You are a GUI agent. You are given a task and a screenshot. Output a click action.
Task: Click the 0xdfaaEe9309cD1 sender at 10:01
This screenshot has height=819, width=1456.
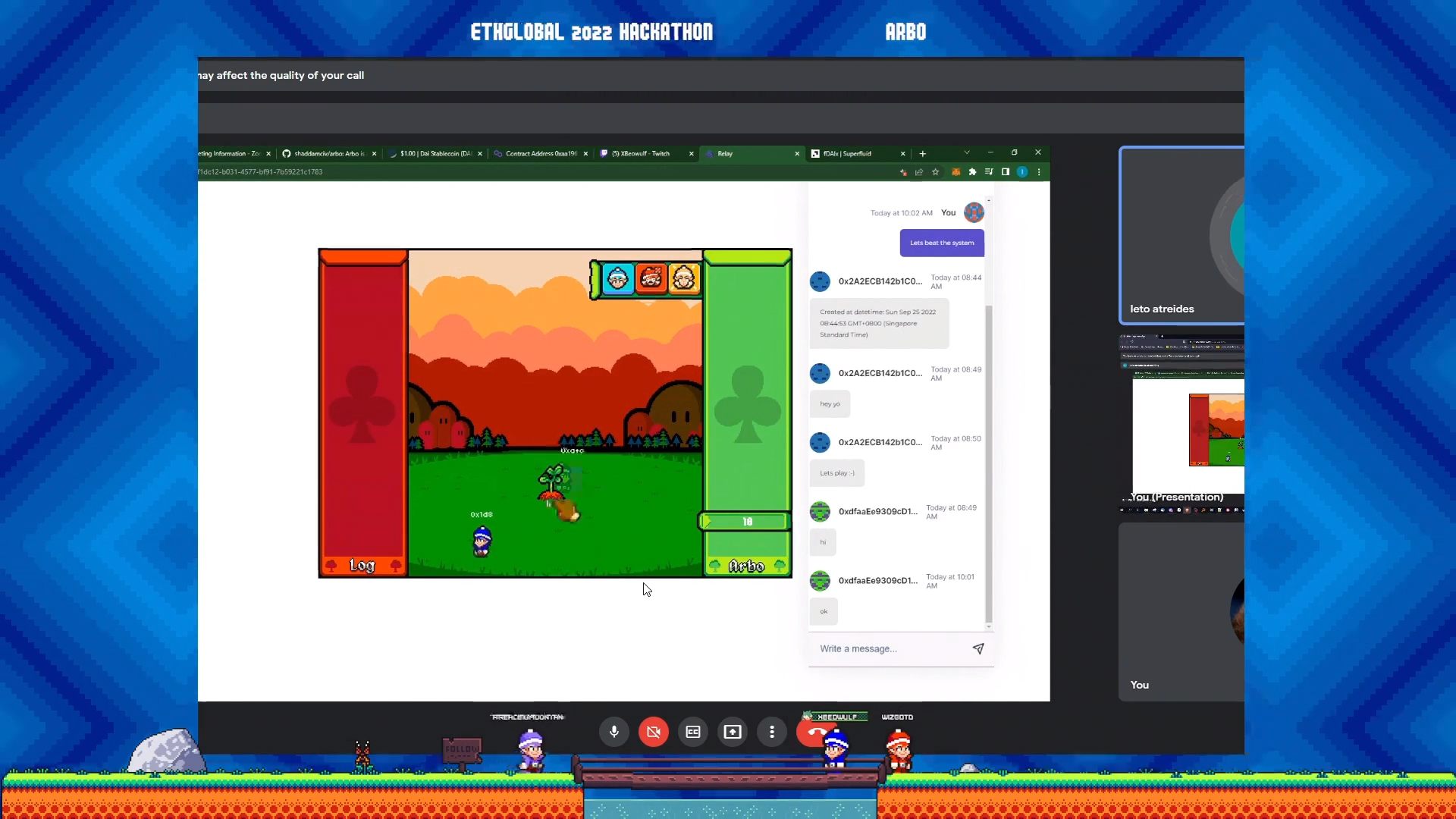tap(878, 580)
